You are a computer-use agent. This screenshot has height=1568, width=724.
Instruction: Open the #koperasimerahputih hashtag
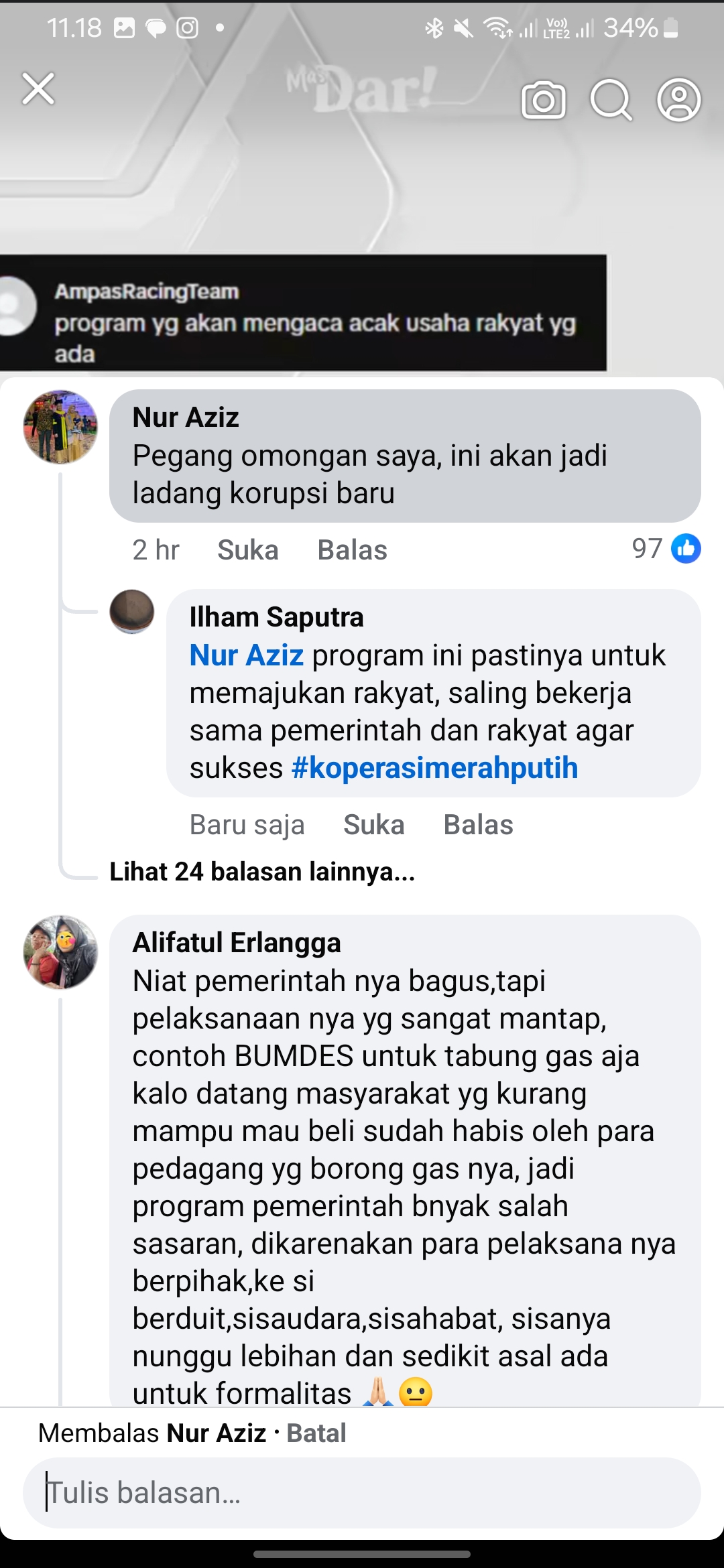click(x=434, y=768)
